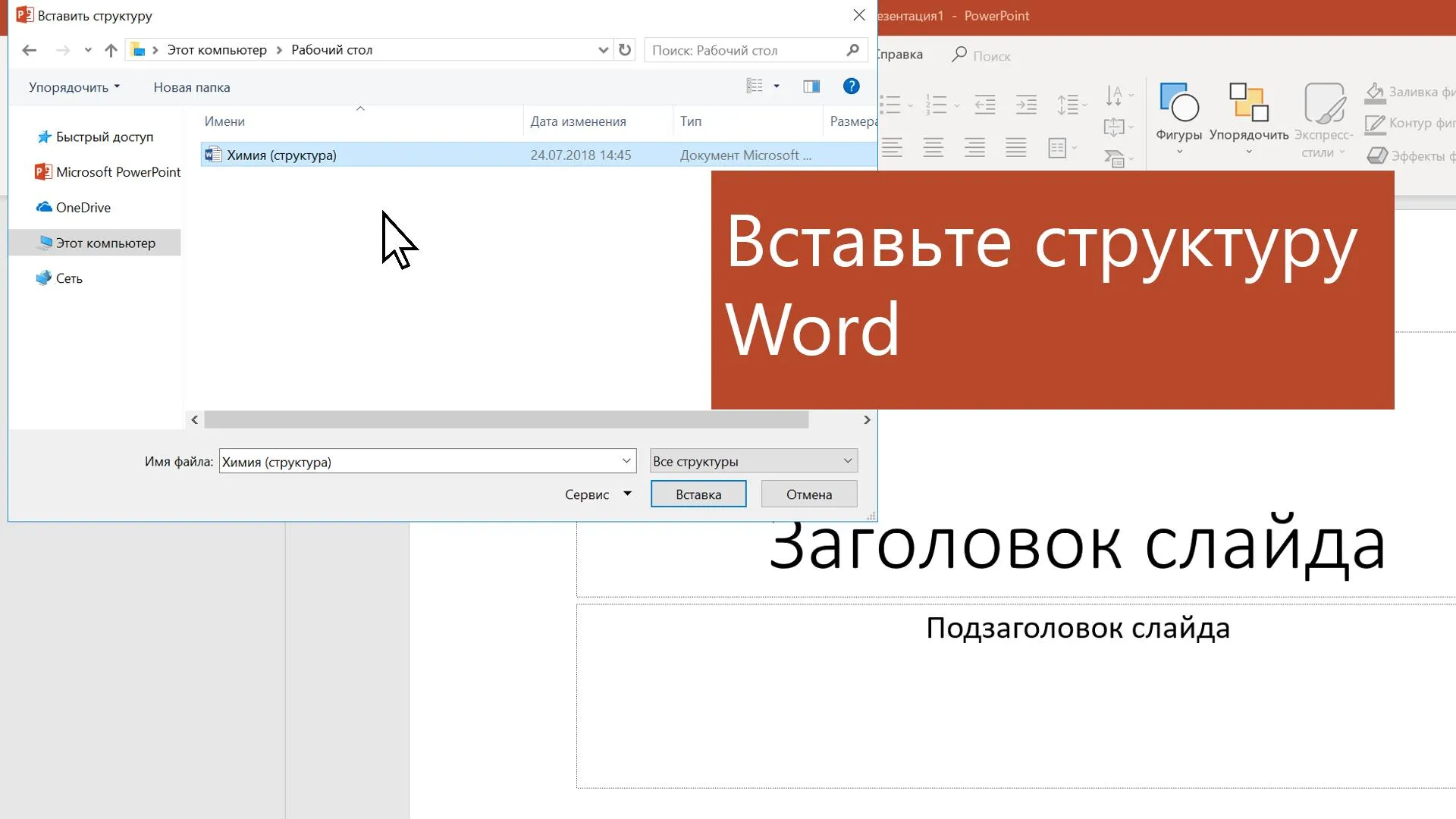Select Microsoft PowerPoint in navigation pane
The width and height of the screenshot is (1456, 819).
(x=108, y=172)
